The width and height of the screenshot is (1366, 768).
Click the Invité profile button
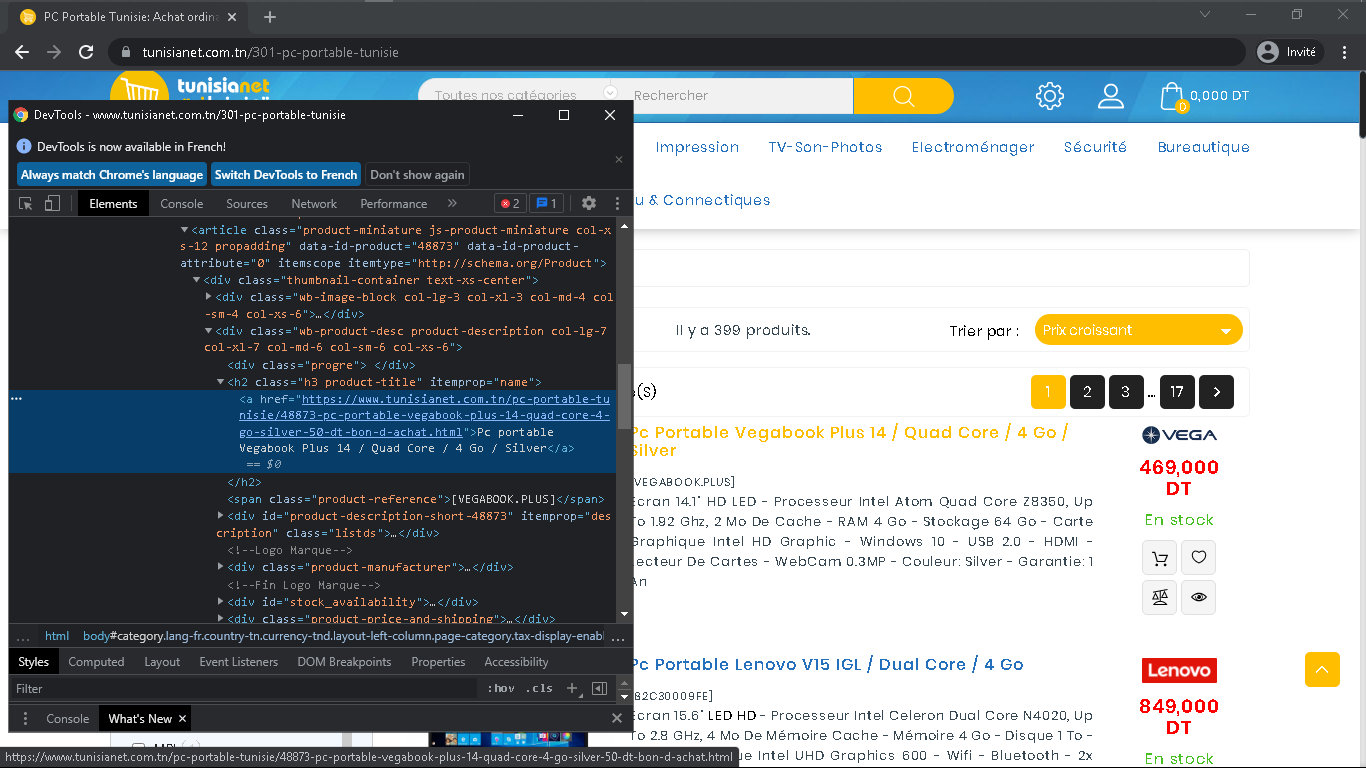tap(1290, 52)
